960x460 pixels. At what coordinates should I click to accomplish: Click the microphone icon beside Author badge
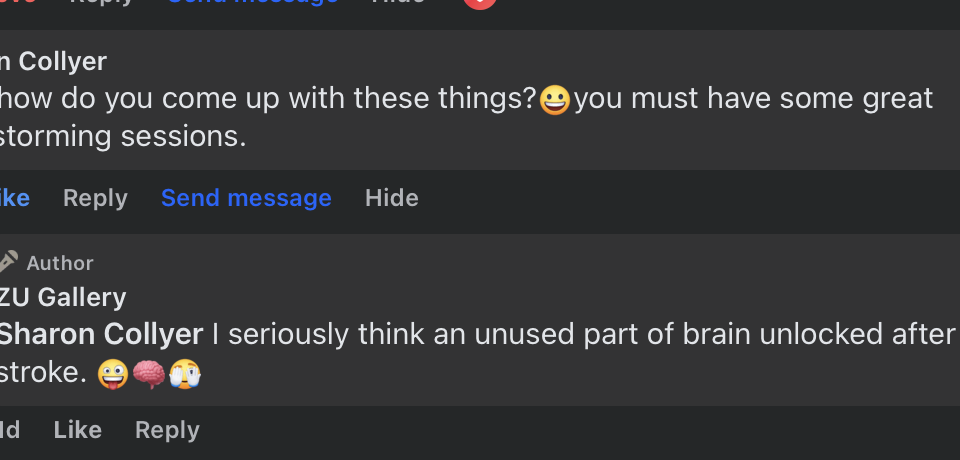[8, 262]
